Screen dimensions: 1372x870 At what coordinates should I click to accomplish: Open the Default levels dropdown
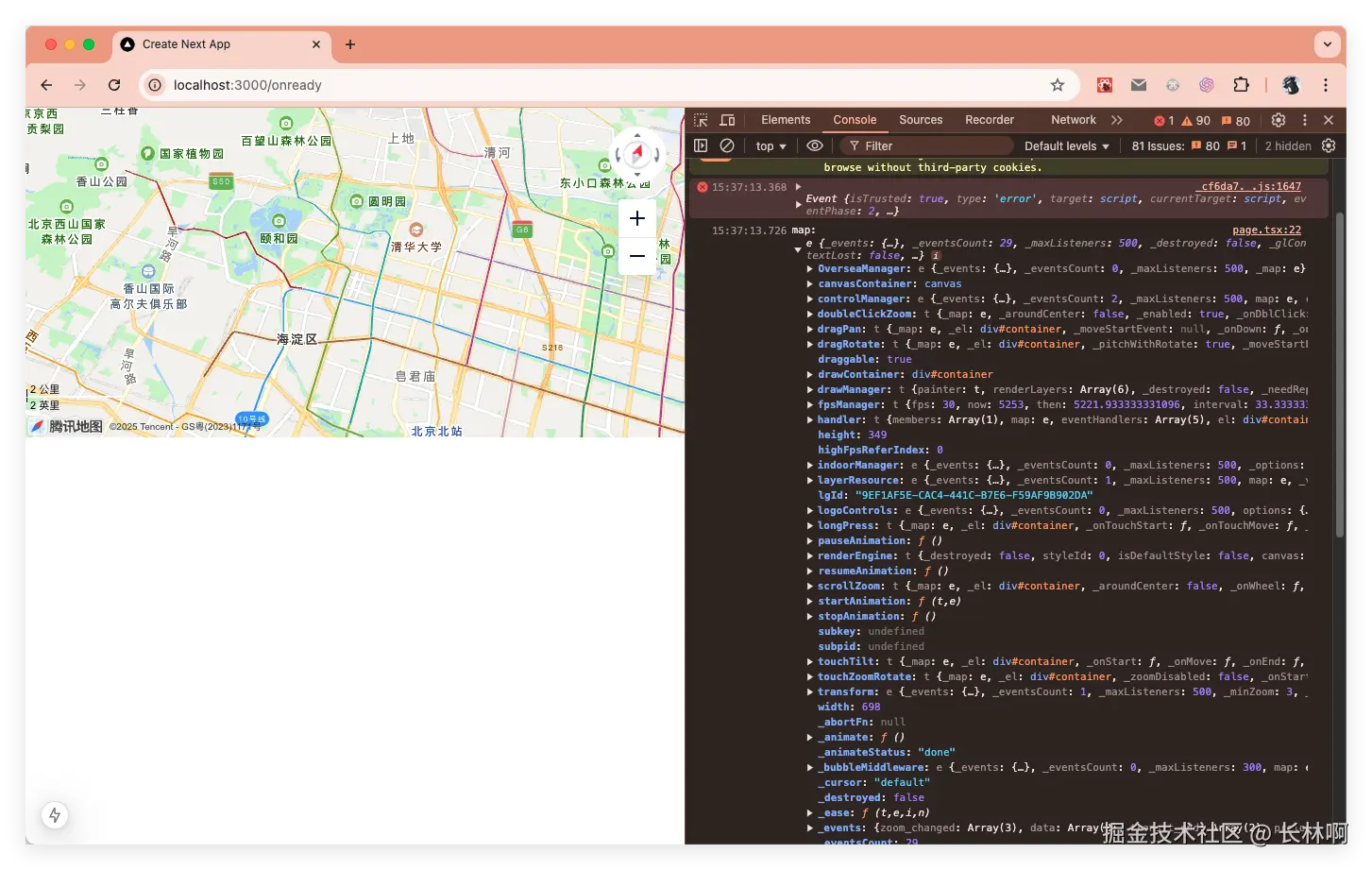coord(1067,146)
